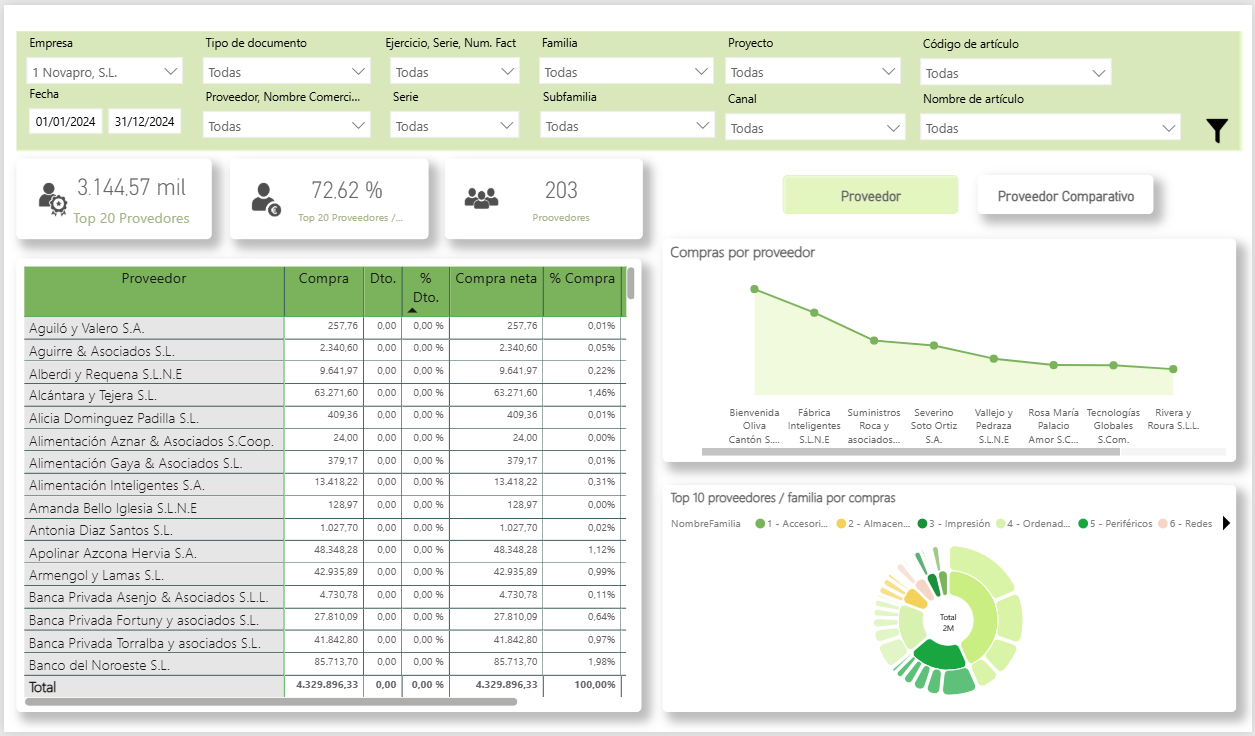
Task: Click the chart's horizontal scrollbar
Action: [x=910, y=452]
